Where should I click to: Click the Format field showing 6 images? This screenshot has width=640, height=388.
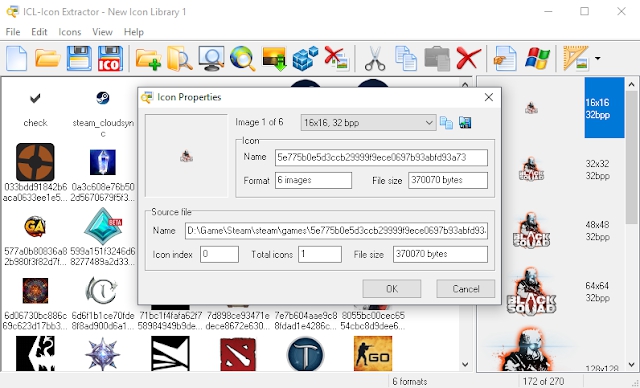tap(313, 180)
